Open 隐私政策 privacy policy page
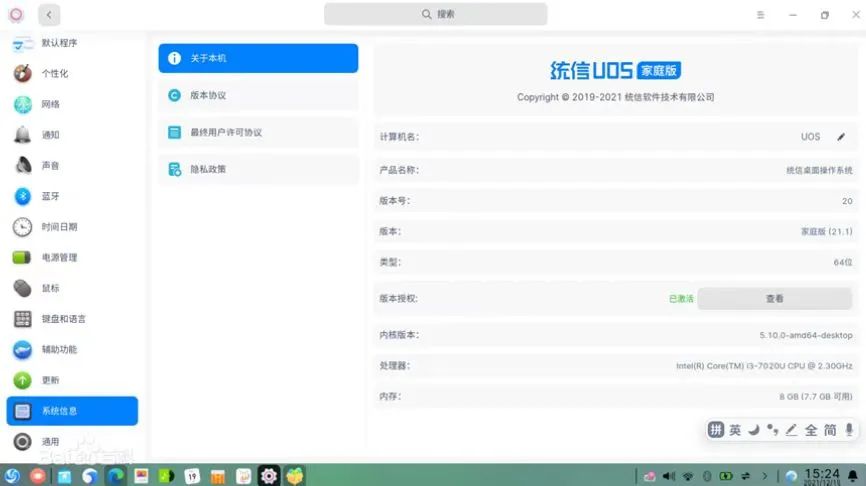Image resolution: width=866 pixels, height=486 pixels. (258, 169)
